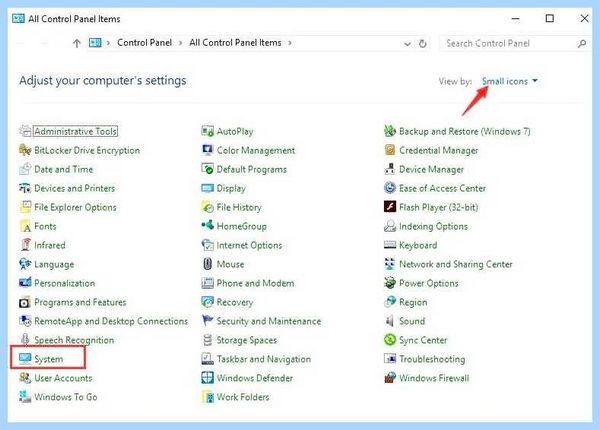Expand the chevron after All Control Panel Items

click(290, 43)
